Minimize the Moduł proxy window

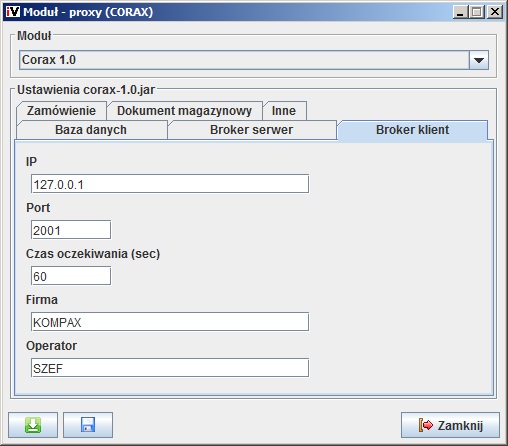[460, 12]
